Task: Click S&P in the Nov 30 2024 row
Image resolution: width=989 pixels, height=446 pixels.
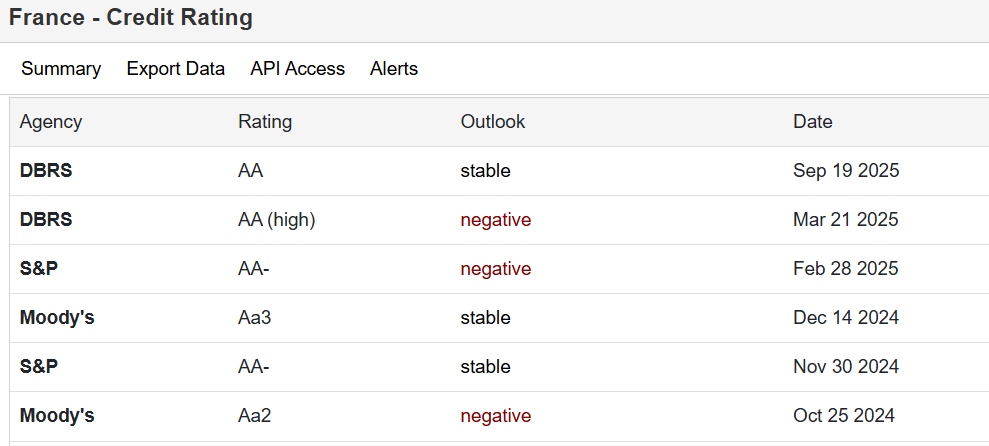Action: [x=39, y=367]
